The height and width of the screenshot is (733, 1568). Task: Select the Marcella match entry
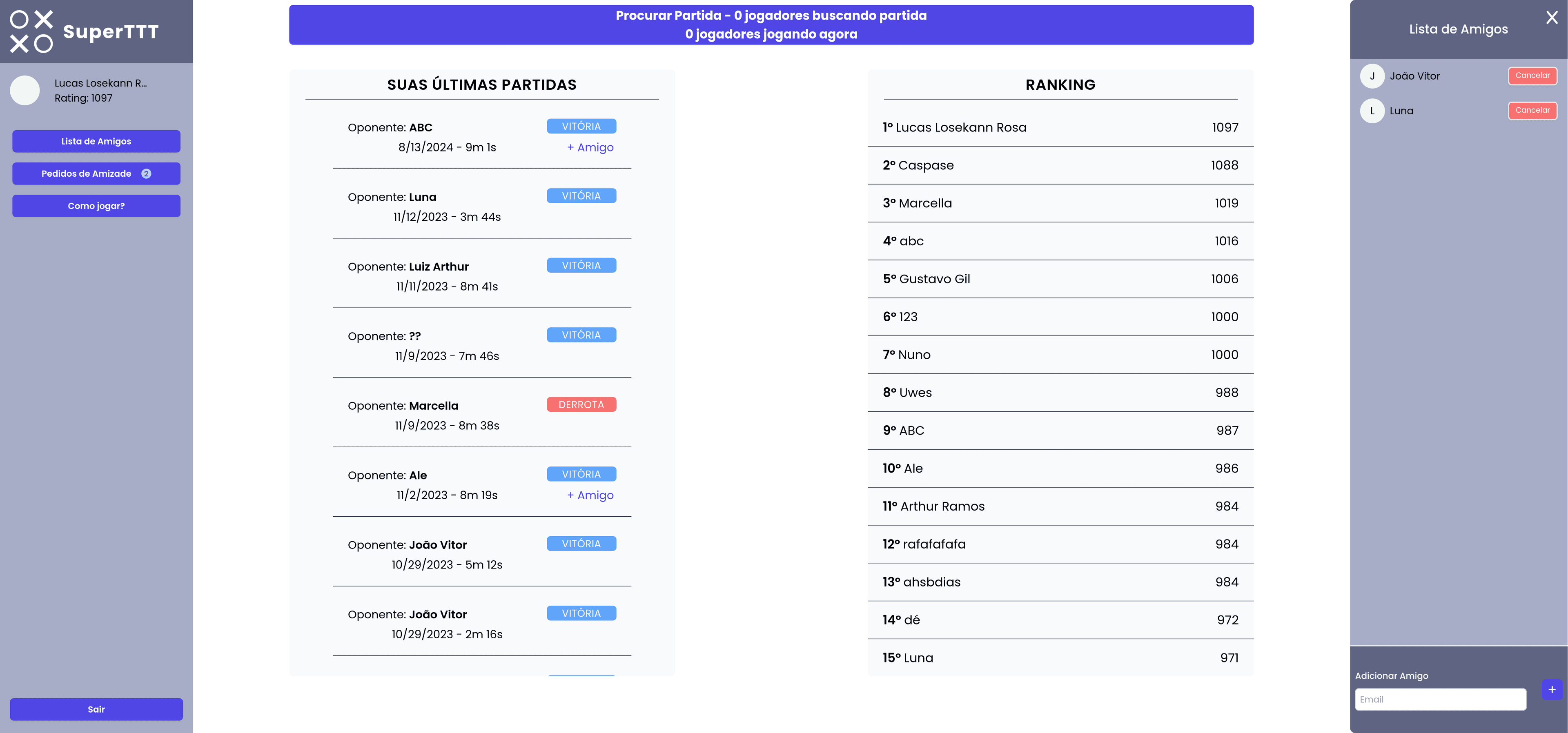[481, 415]
